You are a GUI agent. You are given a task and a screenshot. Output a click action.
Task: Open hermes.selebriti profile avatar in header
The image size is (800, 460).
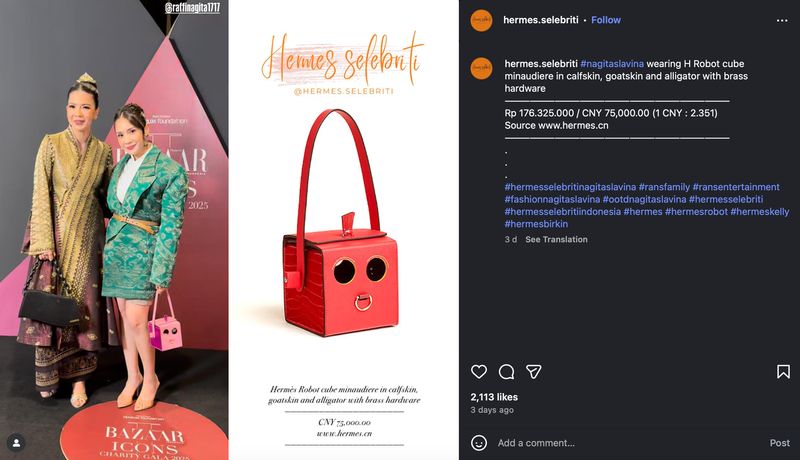pyautogui.click(x=481, y=20)
